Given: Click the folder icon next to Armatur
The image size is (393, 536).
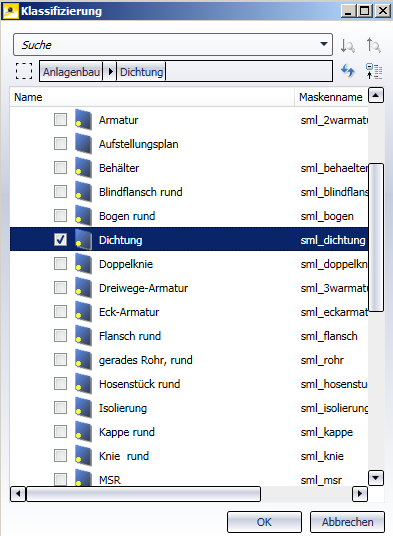Looking at the screenshot, I should 84,120.
